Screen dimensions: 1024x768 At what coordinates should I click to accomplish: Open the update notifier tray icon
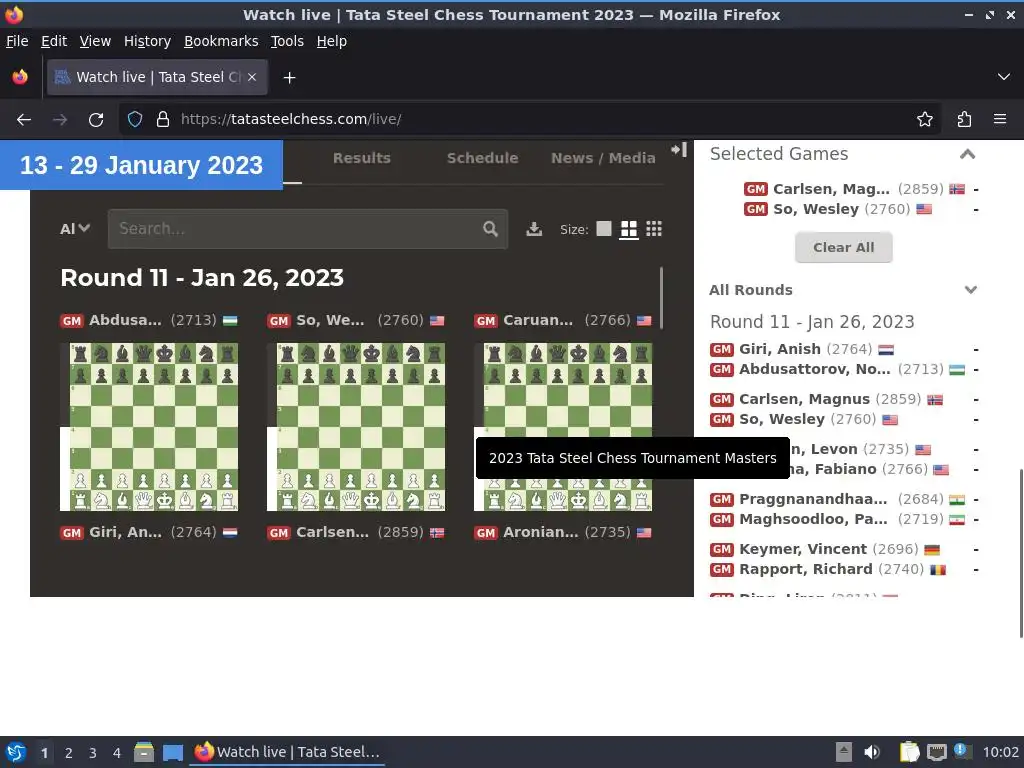coord(961,751)
